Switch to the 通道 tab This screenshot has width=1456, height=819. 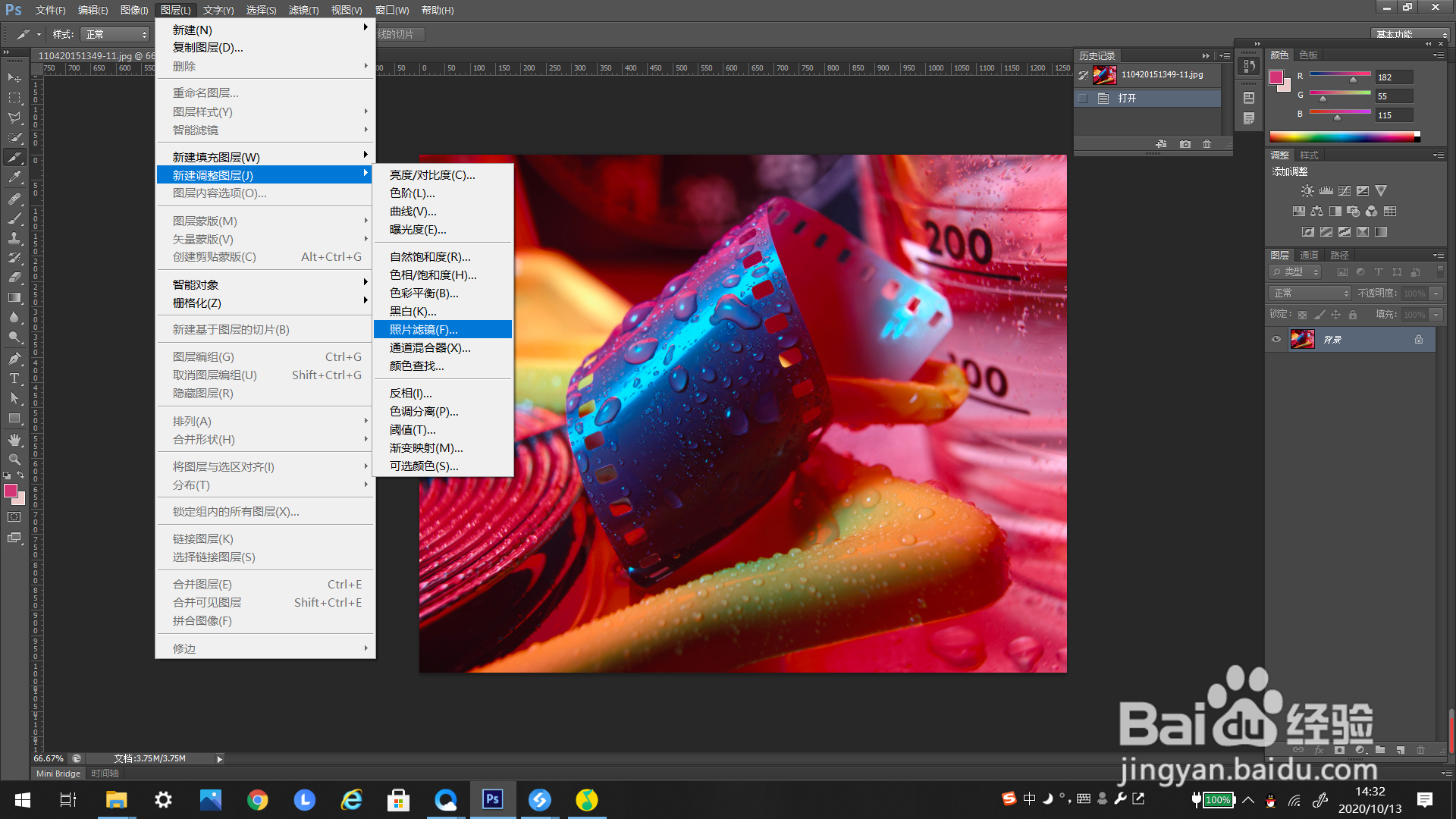pos(1309,256)
